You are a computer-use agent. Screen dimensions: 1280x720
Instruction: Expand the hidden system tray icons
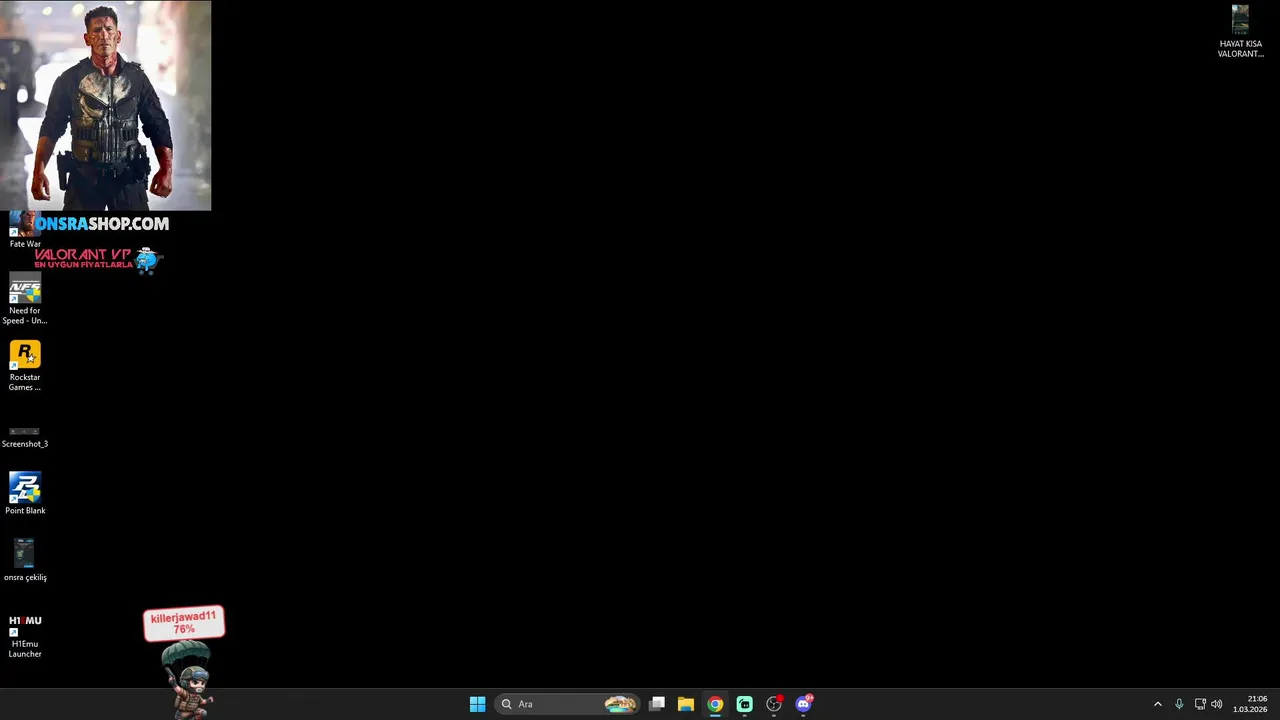click(x=1158, y=704)
